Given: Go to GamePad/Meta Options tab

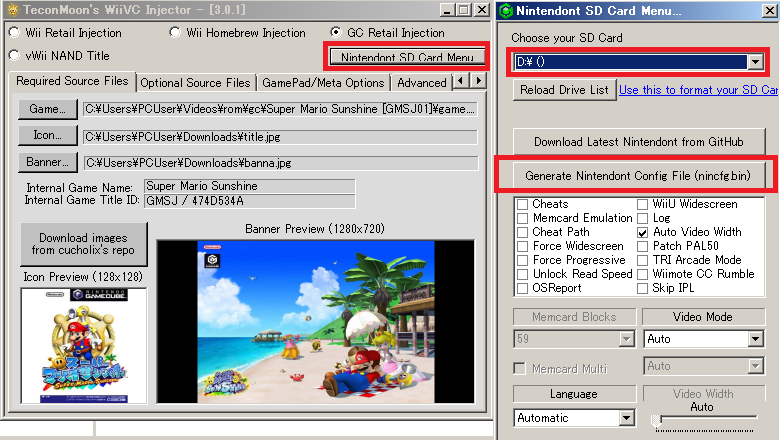Looking at the screenshot, I should pos(323,83).
